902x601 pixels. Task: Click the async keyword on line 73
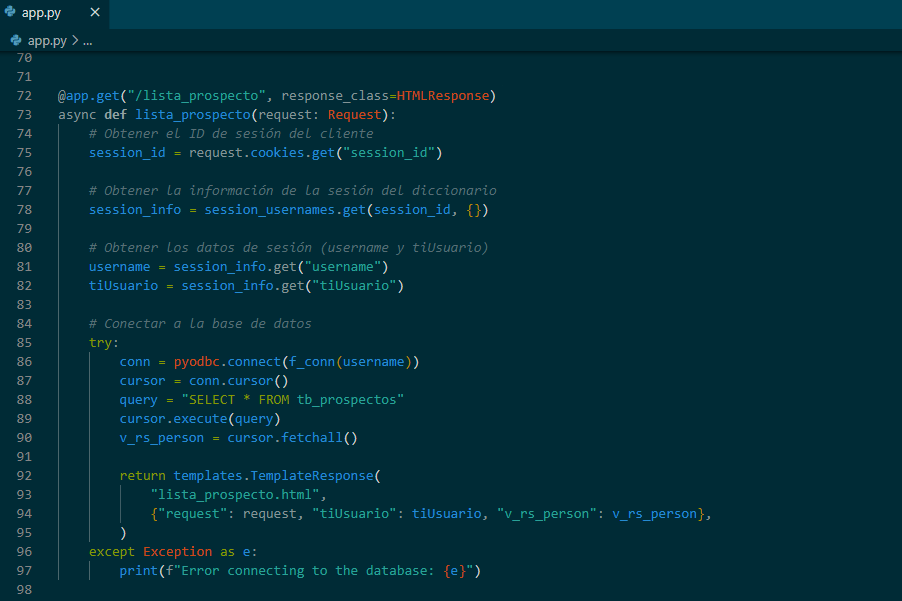77,114
